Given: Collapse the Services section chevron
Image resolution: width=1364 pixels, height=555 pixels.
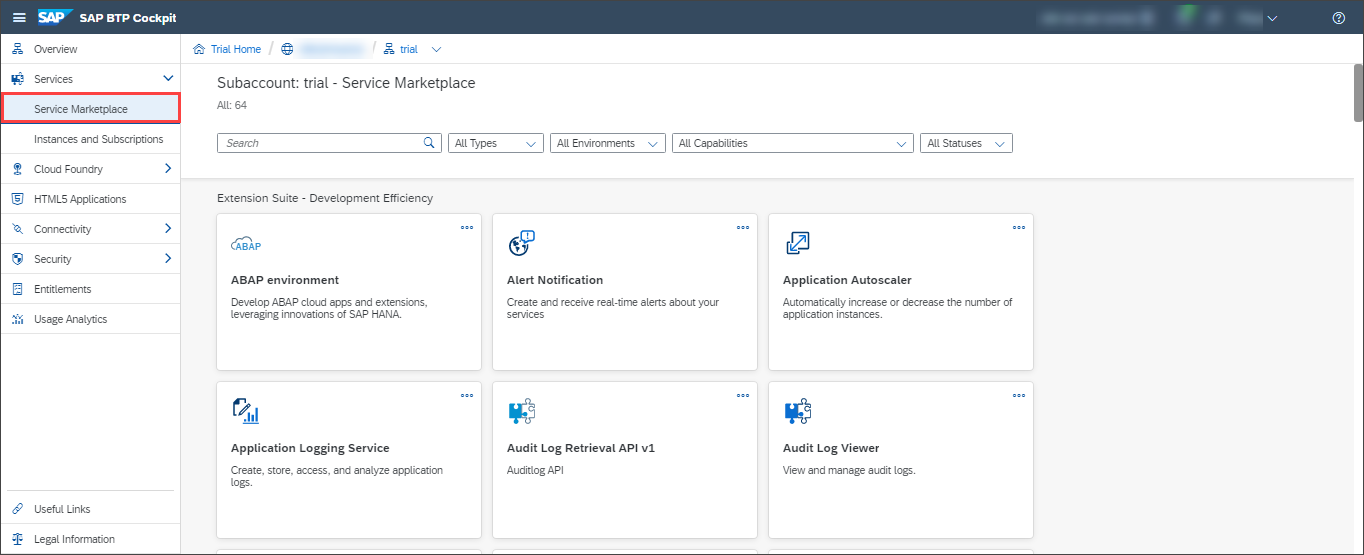Looking at the screenshot, I should coord(168,79).
